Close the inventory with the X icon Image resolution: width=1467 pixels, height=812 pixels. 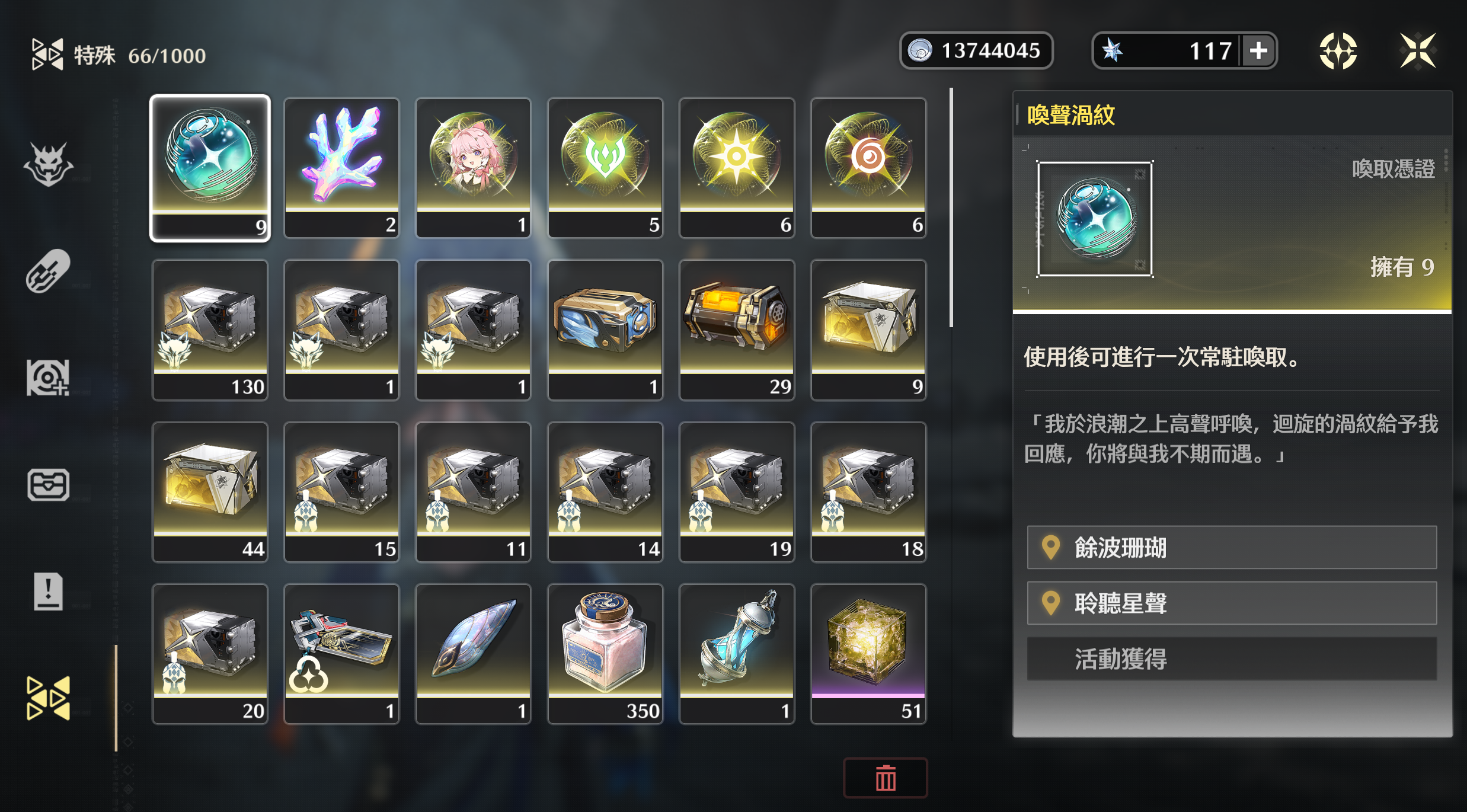[x=1418, y=51]
